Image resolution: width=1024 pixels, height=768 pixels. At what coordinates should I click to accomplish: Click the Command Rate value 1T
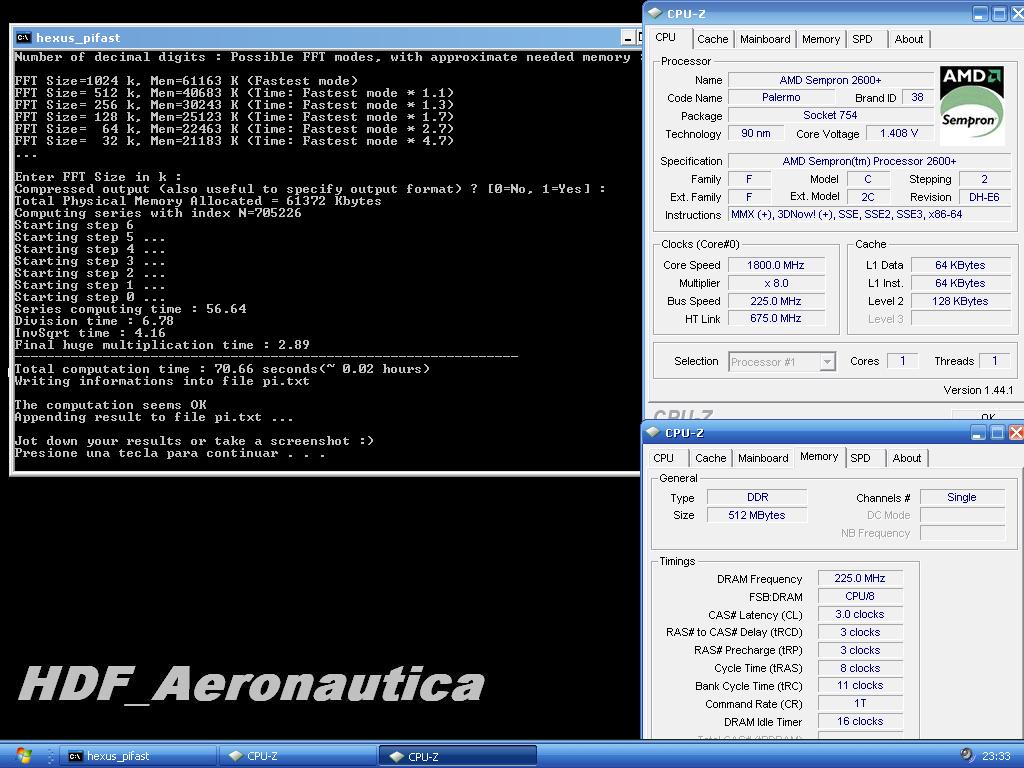click(860, 703)
